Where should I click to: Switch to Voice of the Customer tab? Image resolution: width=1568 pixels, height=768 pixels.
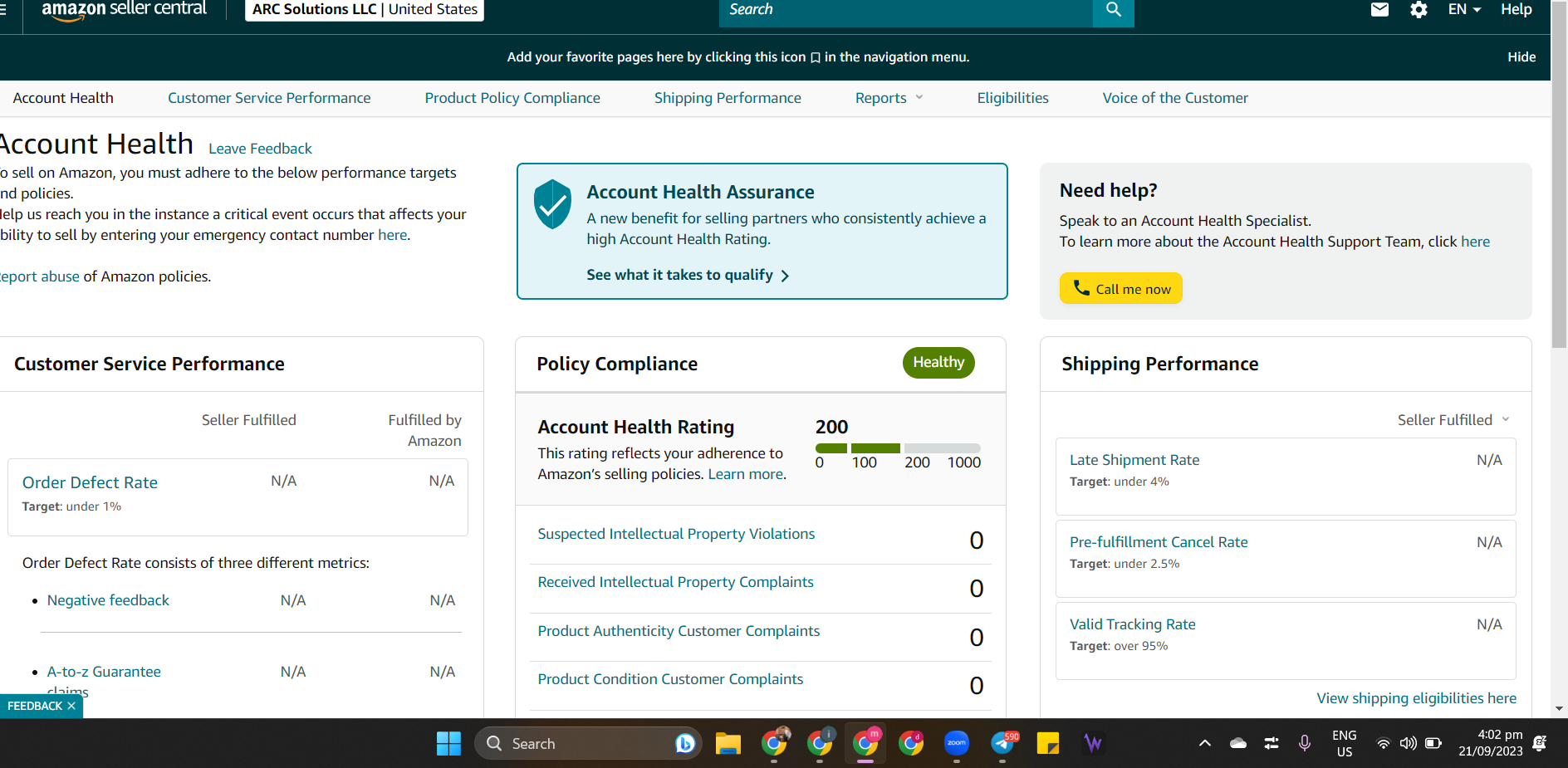click(x=1175, y=98)
